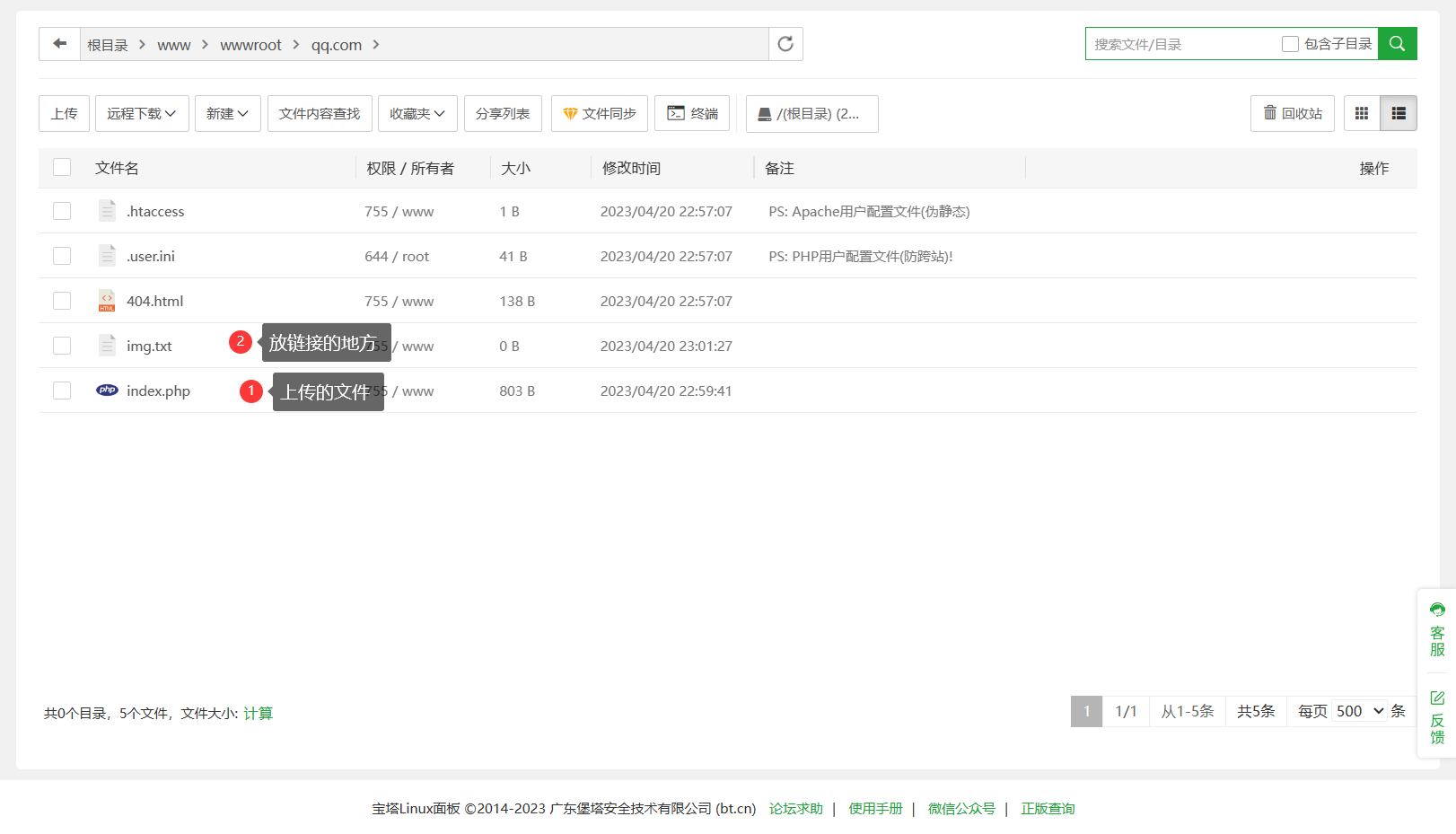The height and width of the screenshot is (834, 1456).
Task: Click the PS: PHP用户配置文件 remark
Action: (861, 257)
